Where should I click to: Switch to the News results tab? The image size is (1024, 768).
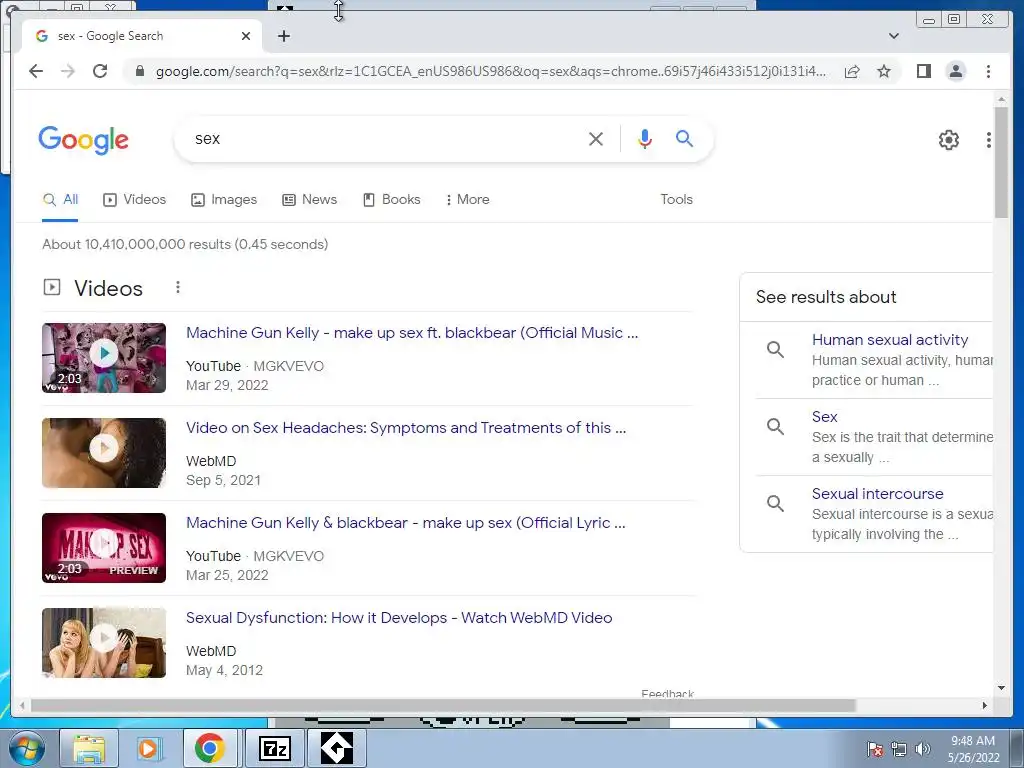[x=310, y=200]
